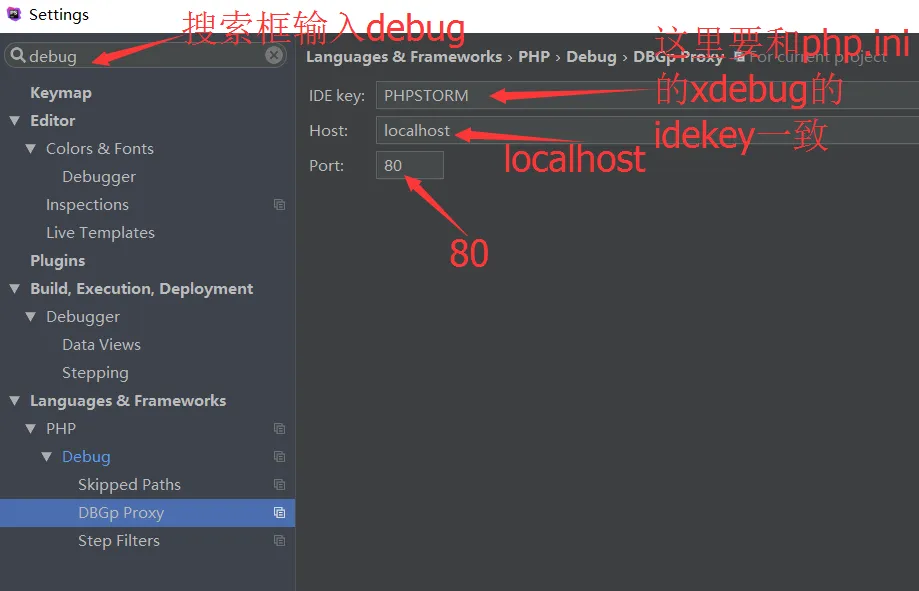This screenshot has height=591, width=919.
Task: Open the Plugins settings page
Action: pyautogui.click(x=57, y=261)
